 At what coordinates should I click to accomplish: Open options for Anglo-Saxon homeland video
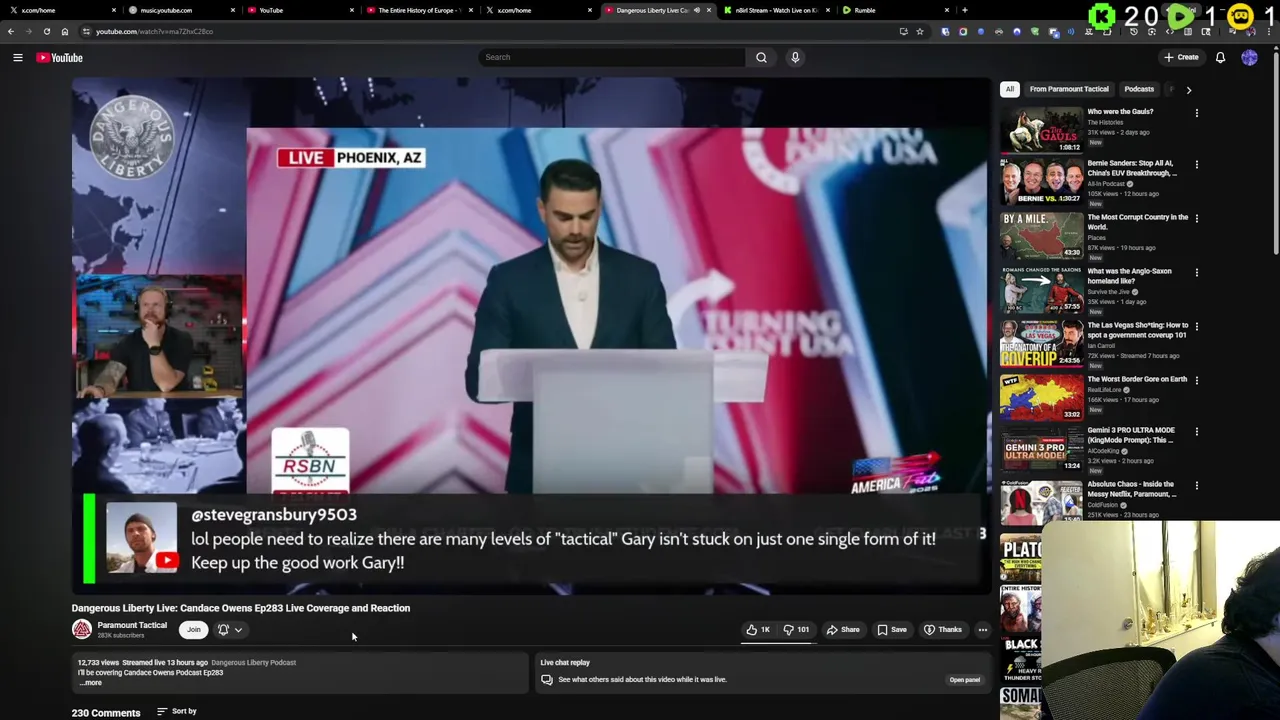(1196, 273)
